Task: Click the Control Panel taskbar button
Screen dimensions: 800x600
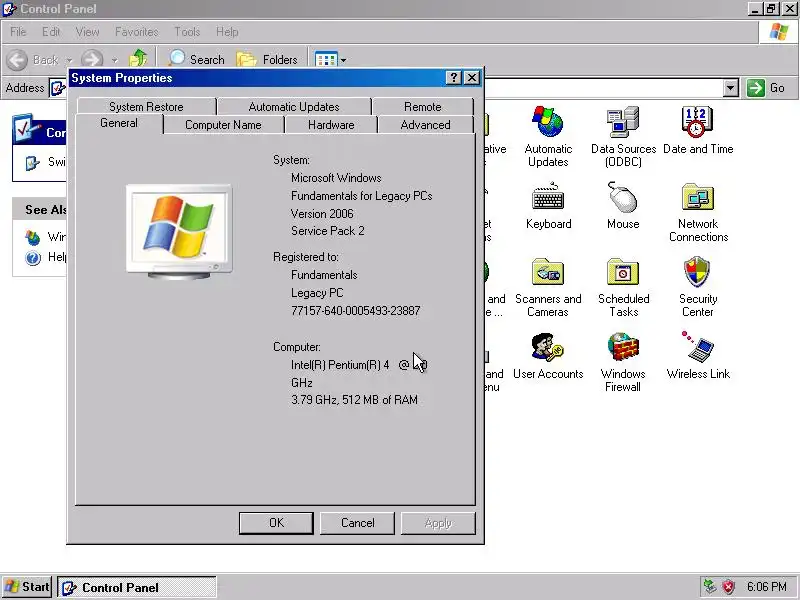Action: pos(137,587)
